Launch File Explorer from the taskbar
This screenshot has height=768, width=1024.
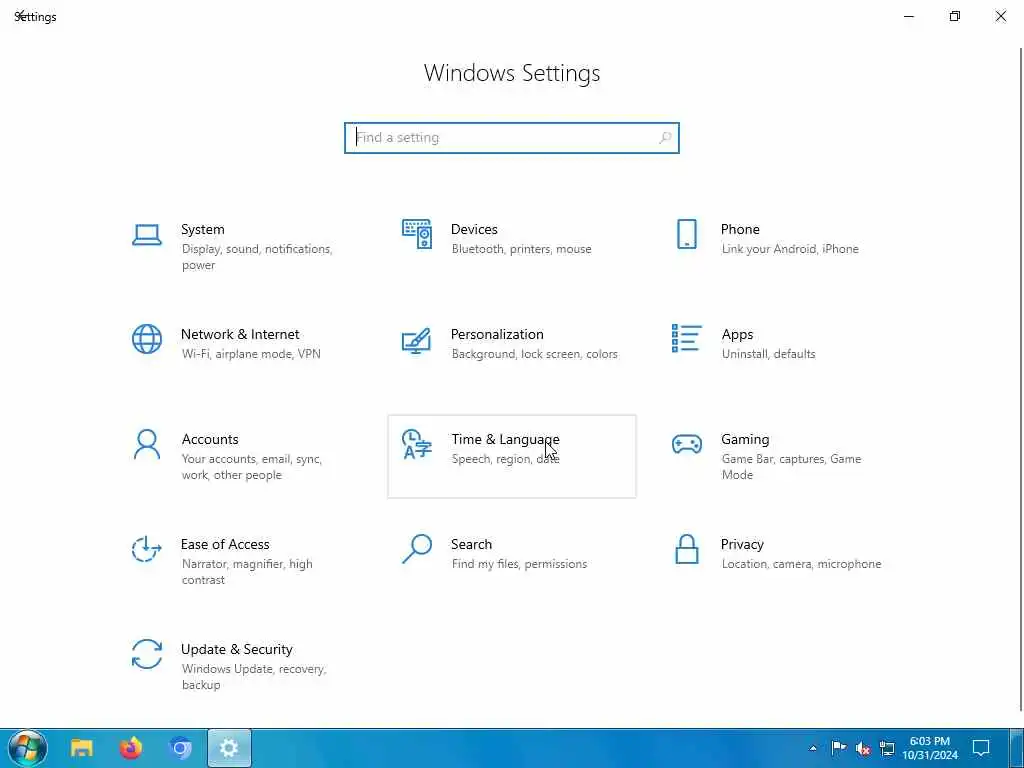(x=82, y=748)
